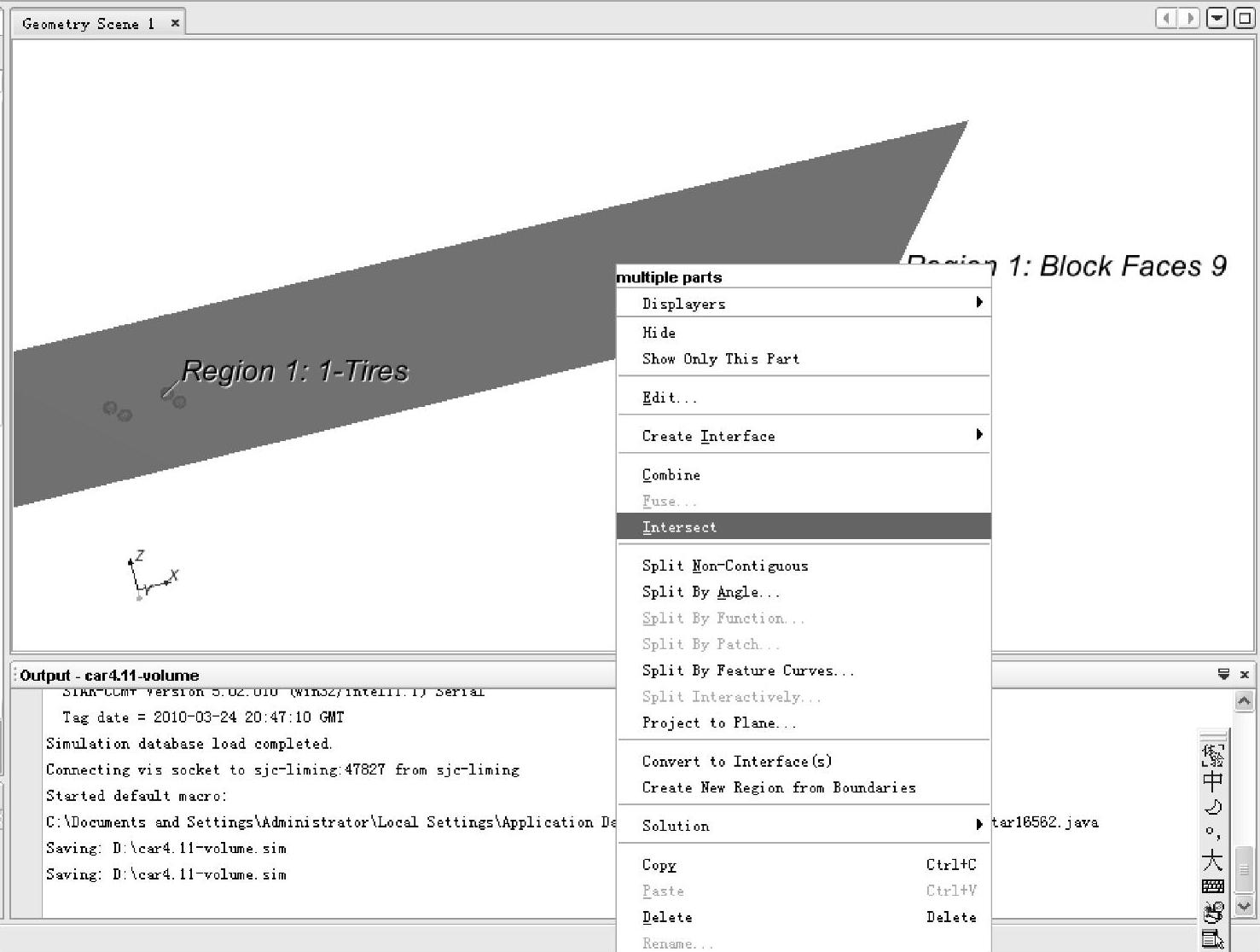
Task: Toggle IME punctuation mode icon
Action: [x=1212, y=833]
